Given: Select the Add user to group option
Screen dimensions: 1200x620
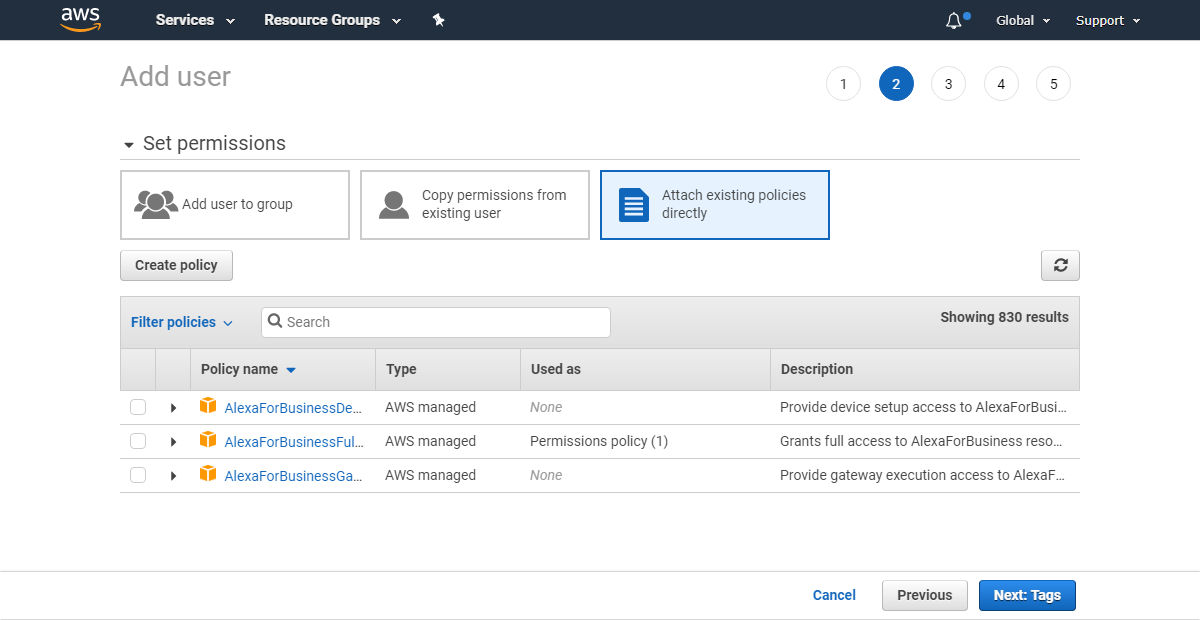Looking at the screenshot, I should 235,205.
